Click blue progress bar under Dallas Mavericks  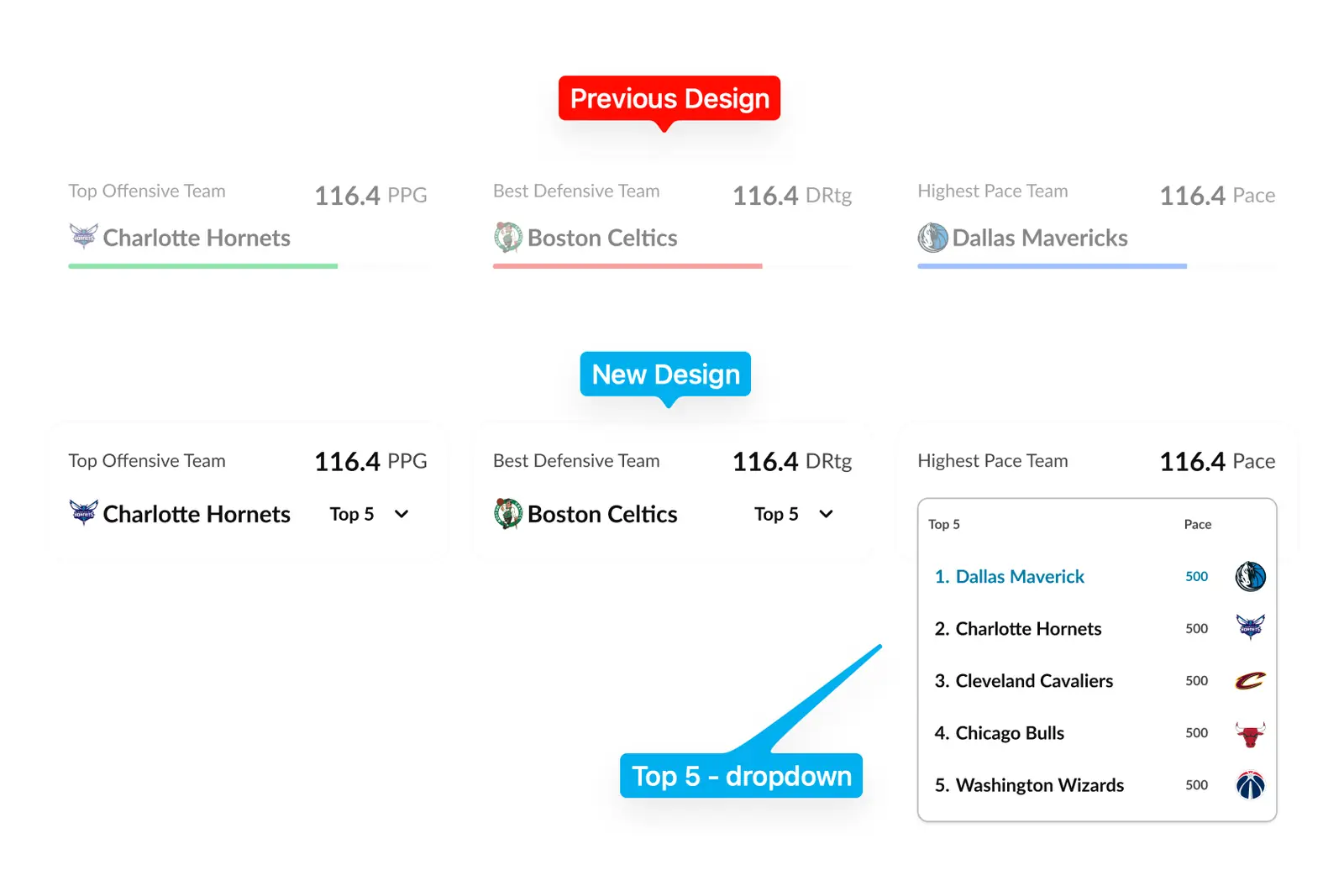(x=1052, y=266)
